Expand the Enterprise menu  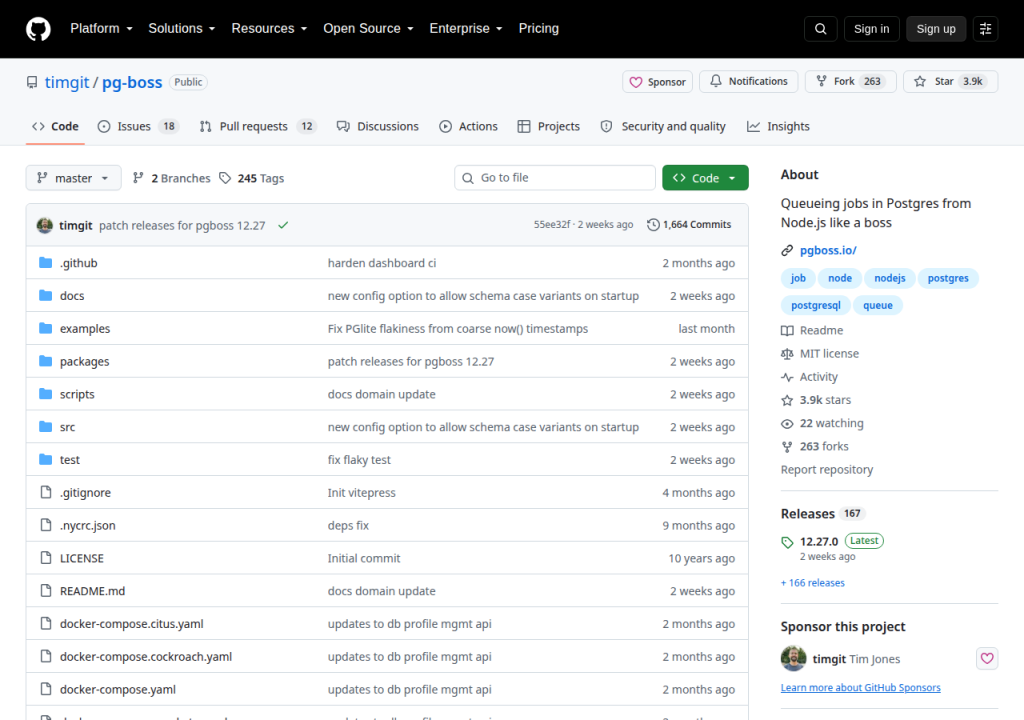[x=466, y=29]
